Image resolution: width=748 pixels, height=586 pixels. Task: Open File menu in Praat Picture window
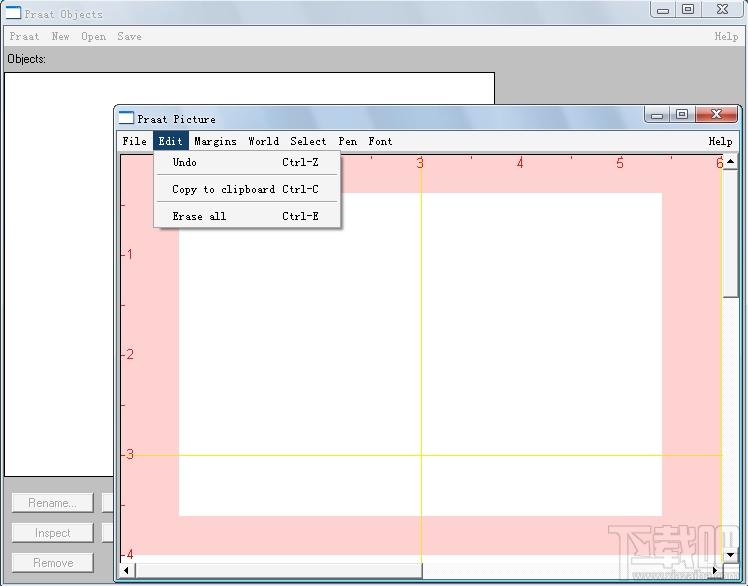point(134,141)
